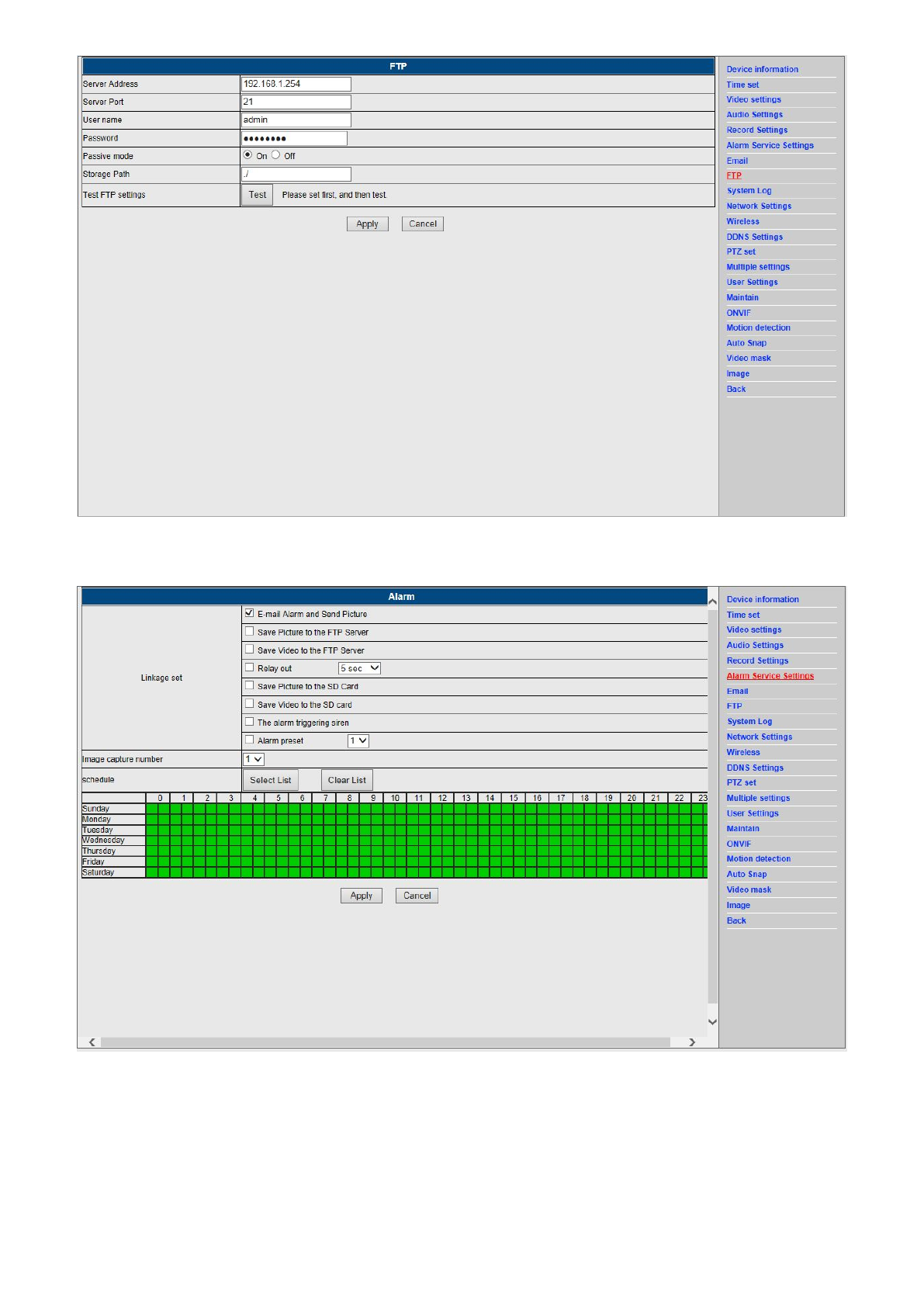
Task: Open DDNS Settings in FTP page sidebar
Action: [755, 237]
